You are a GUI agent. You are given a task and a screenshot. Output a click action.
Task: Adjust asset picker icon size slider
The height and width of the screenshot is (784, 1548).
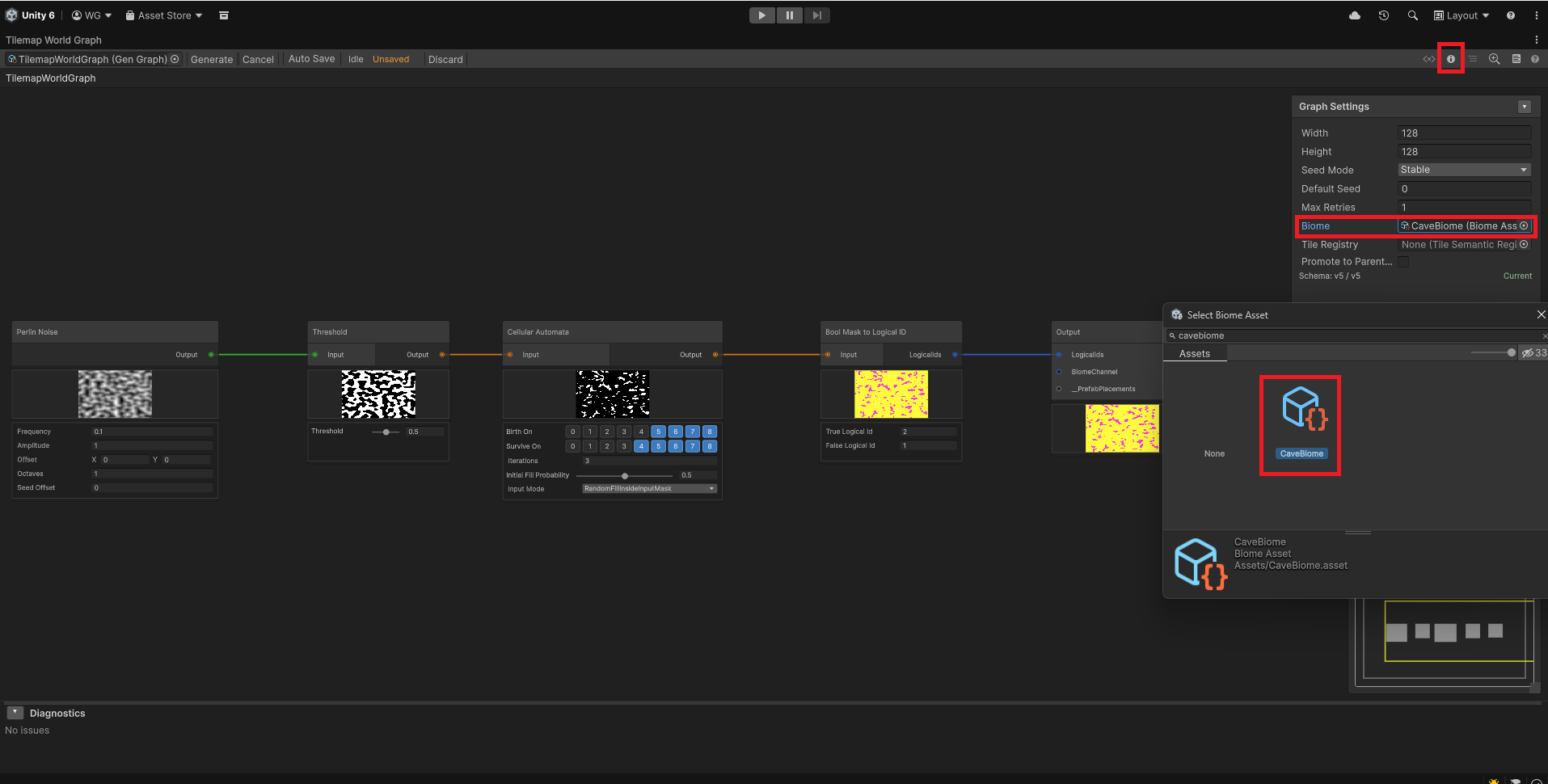click(x=1493, y=352)
